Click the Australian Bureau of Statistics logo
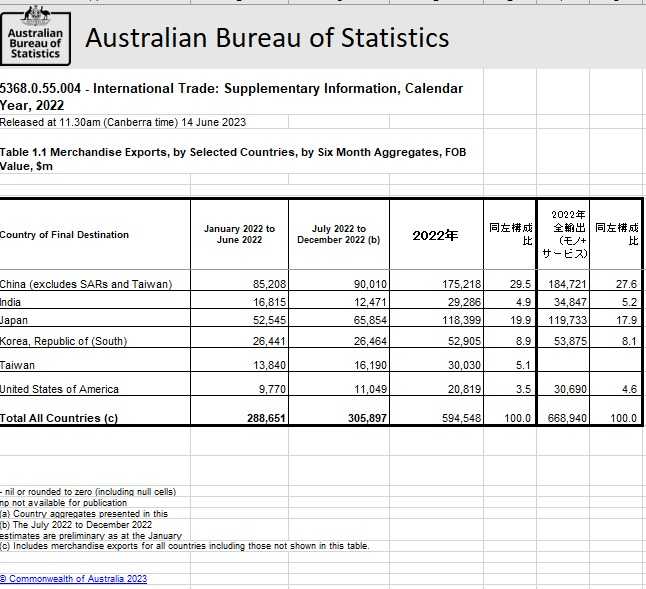Viewport: 646px width, 589px height. pos(36,35)
